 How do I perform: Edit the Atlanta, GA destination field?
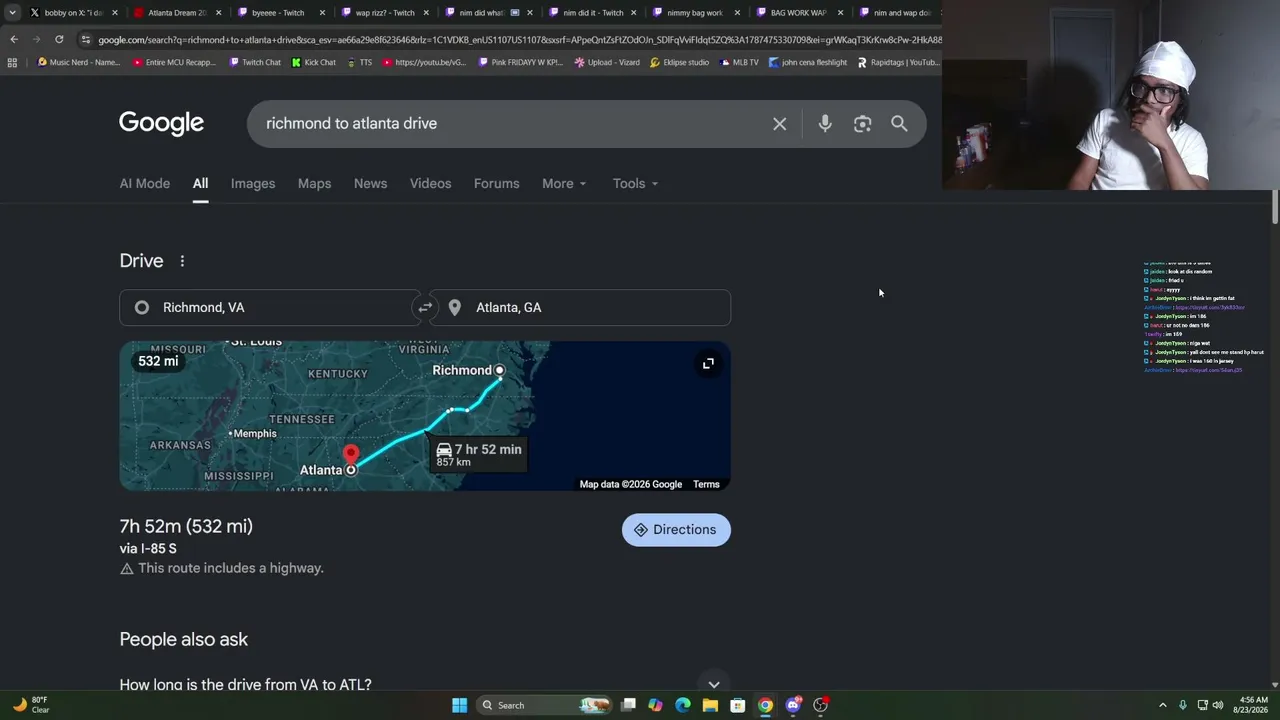[582, 308]
